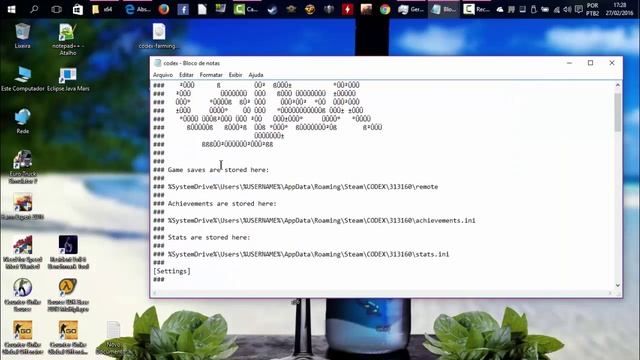
Task: Select the codex-farming file on the desktop
Action: tap(159, 36)
